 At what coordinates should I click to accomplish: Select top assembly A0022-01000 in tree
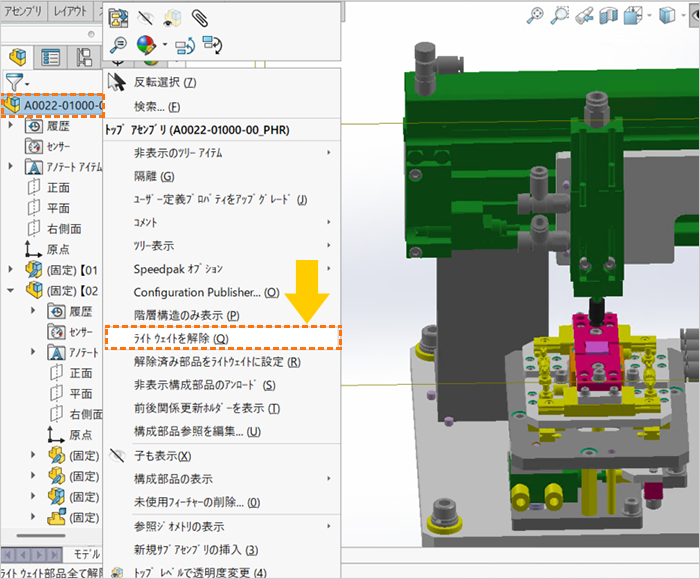click(53, 105)
